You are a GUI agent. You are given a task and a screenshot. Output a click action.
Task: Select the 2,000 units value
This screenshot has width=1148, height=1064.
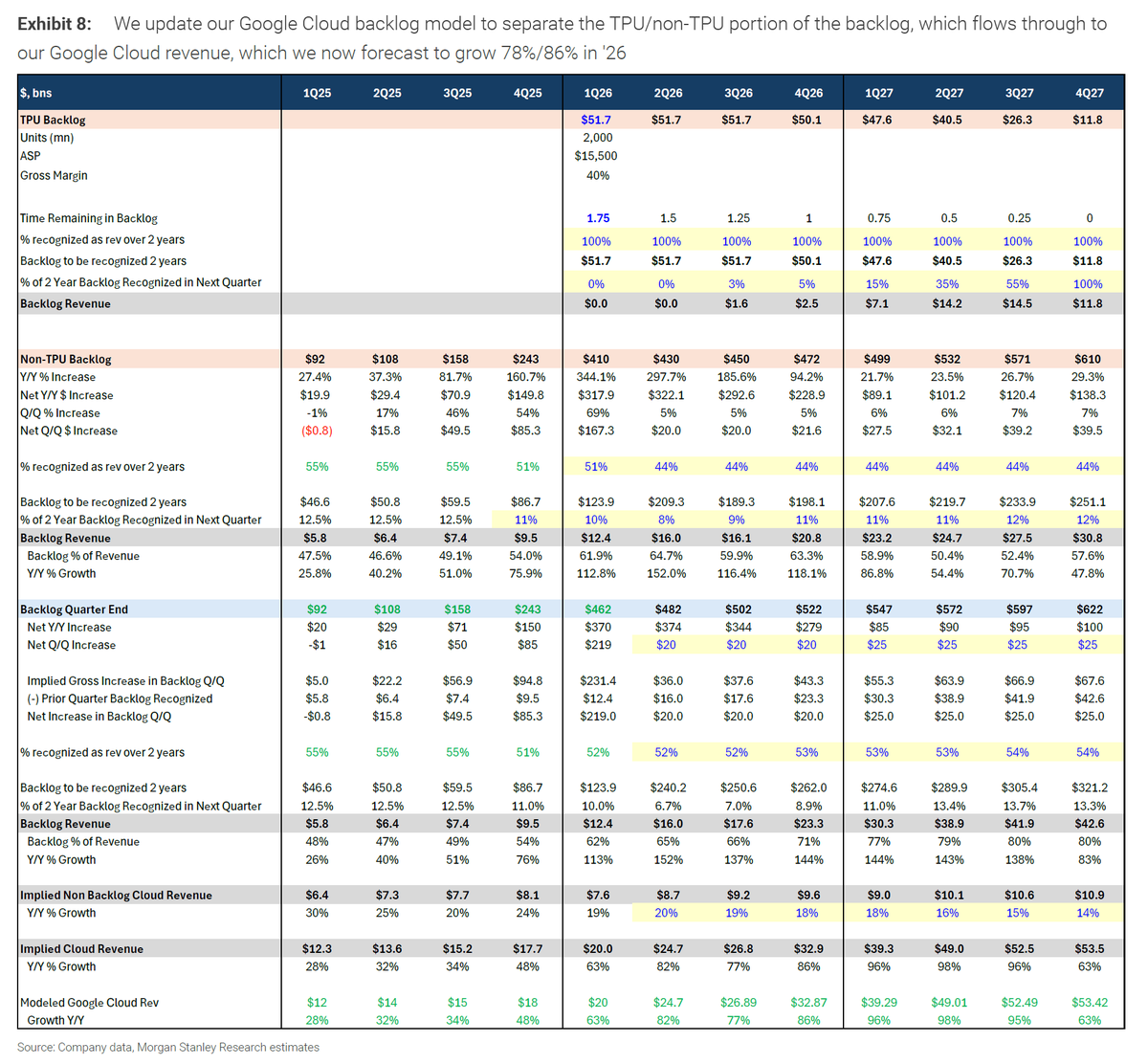[598, 138]
